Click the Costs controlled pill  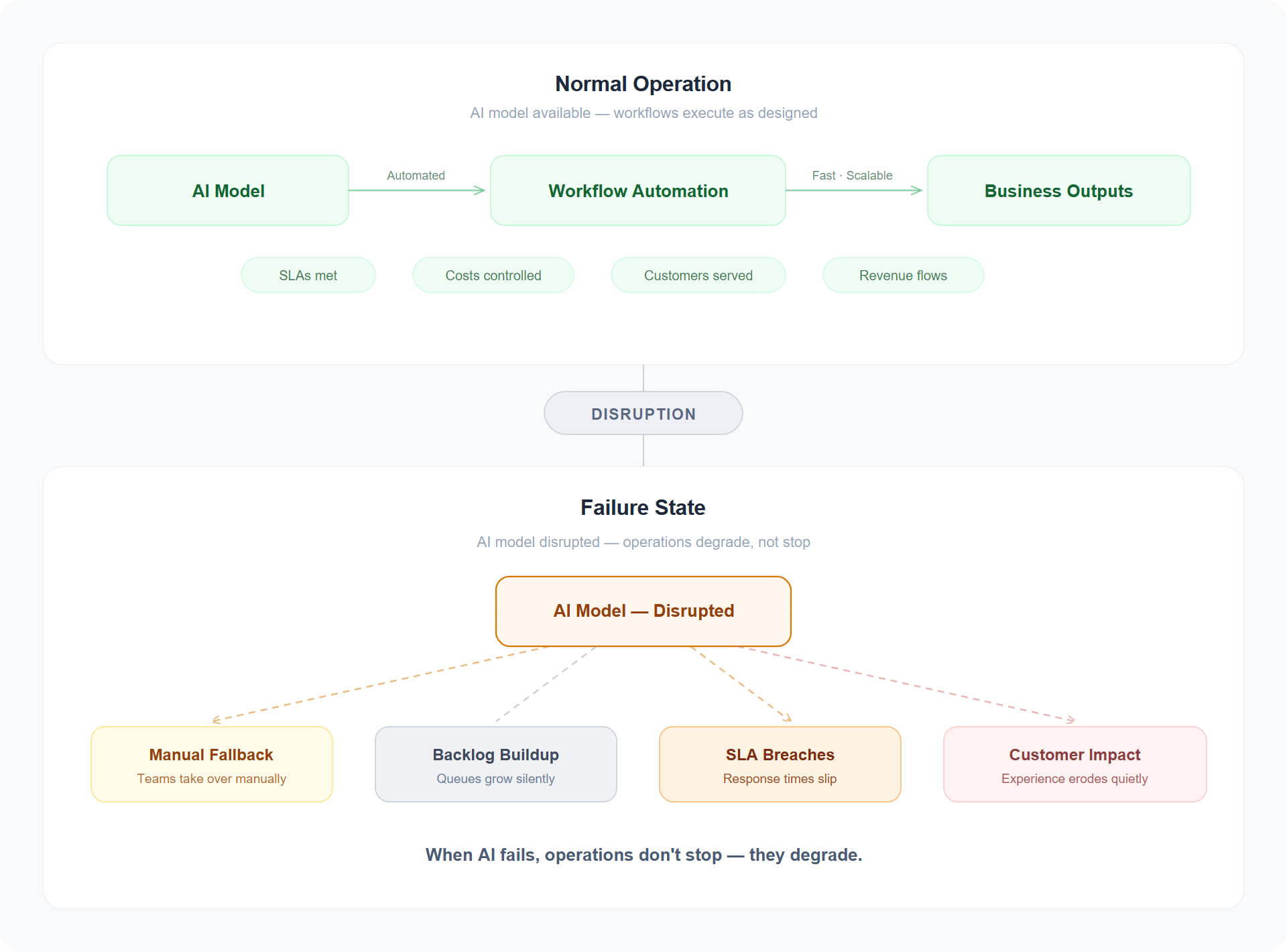[493, 276]
